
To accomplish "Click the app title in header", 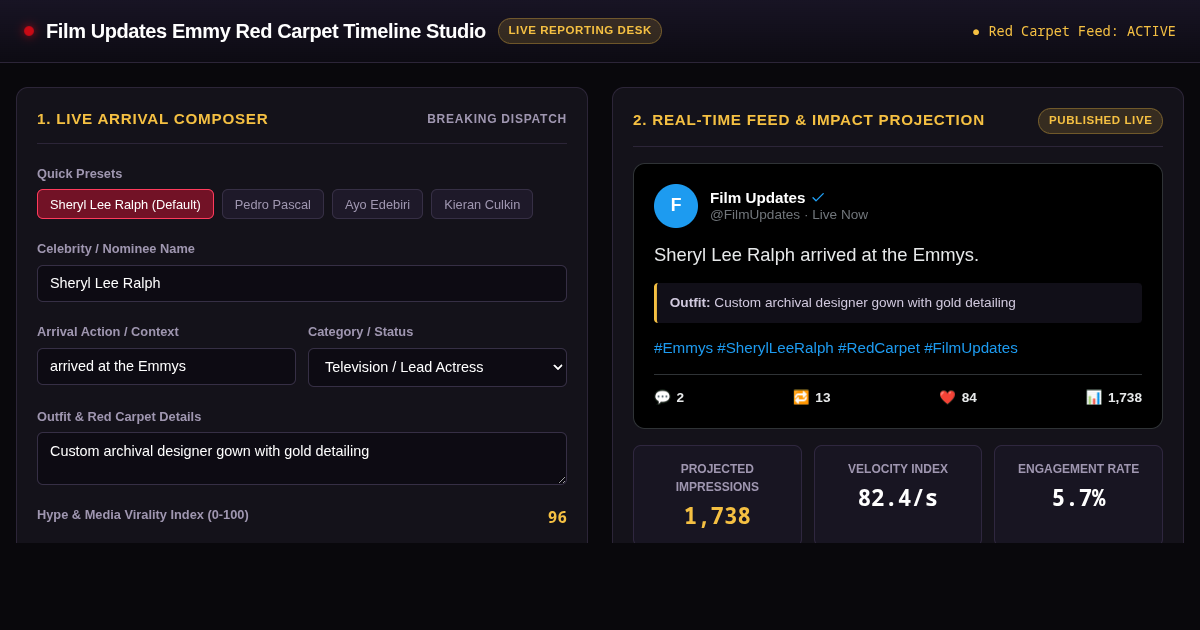I will (266, 31).
